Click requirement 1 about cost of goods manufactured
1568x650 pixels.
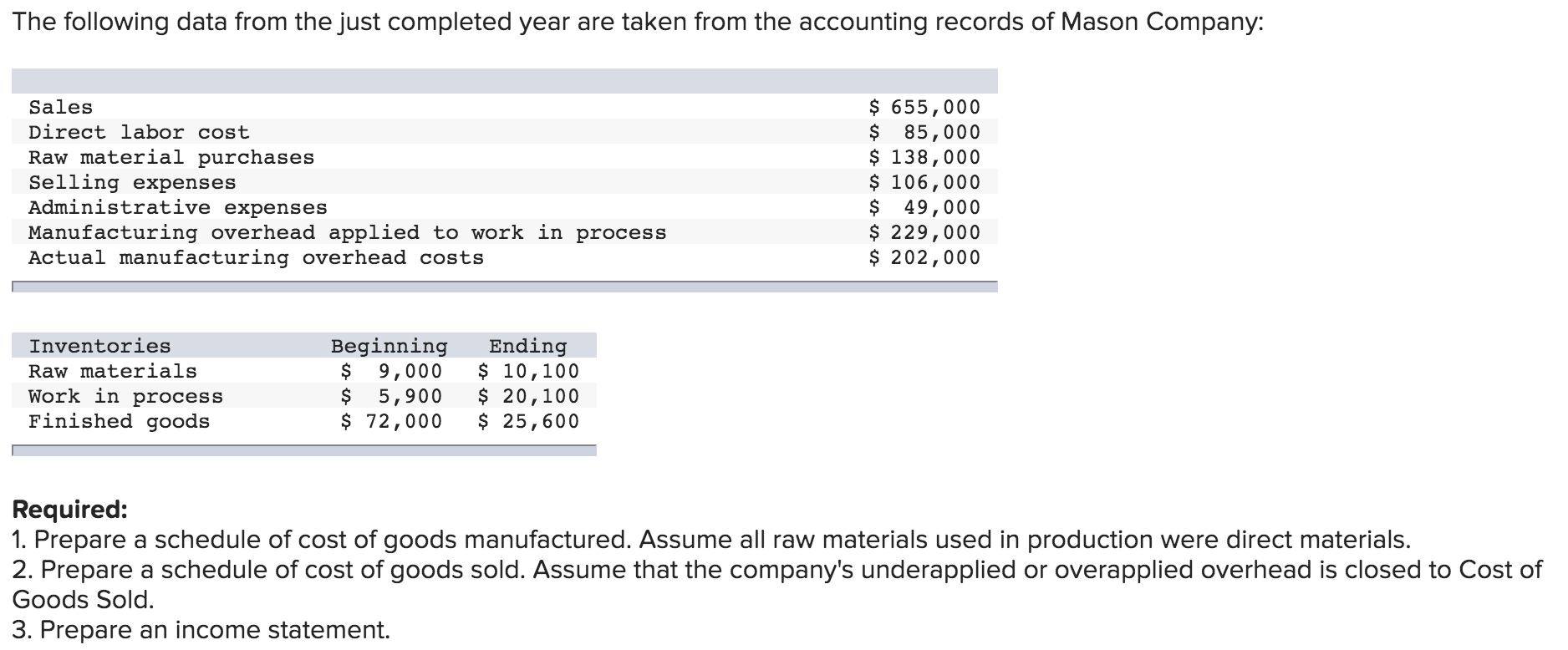click(711, 540)
